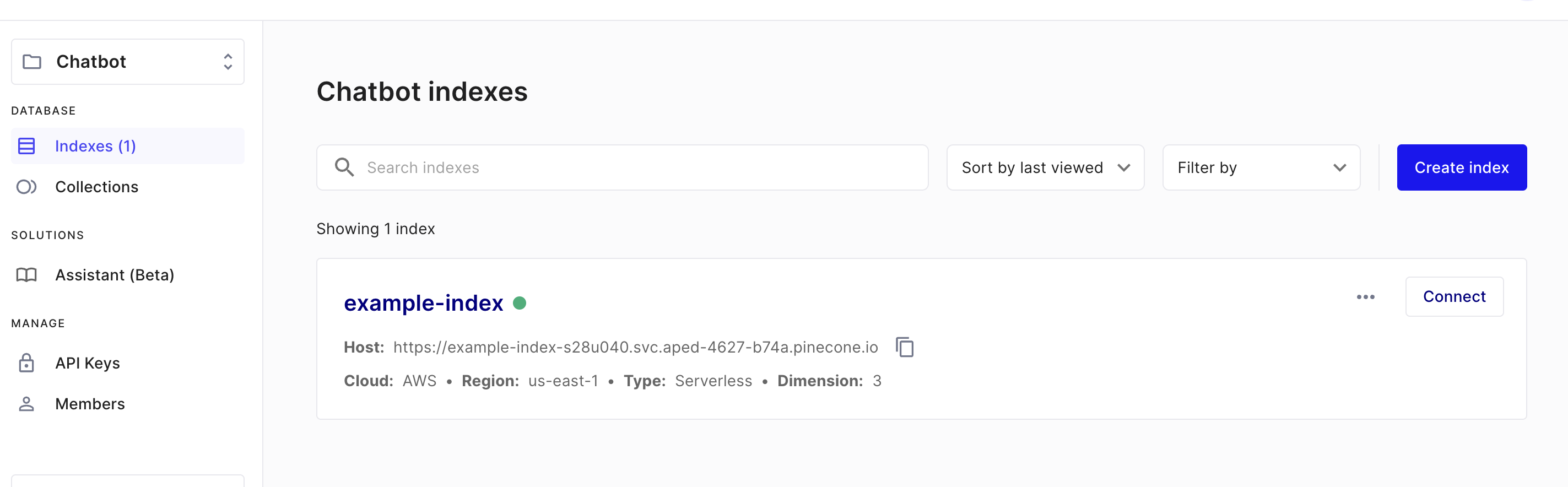
Task: Click the Indexes database icon in sidebar
Action: (x=26, y=146)
